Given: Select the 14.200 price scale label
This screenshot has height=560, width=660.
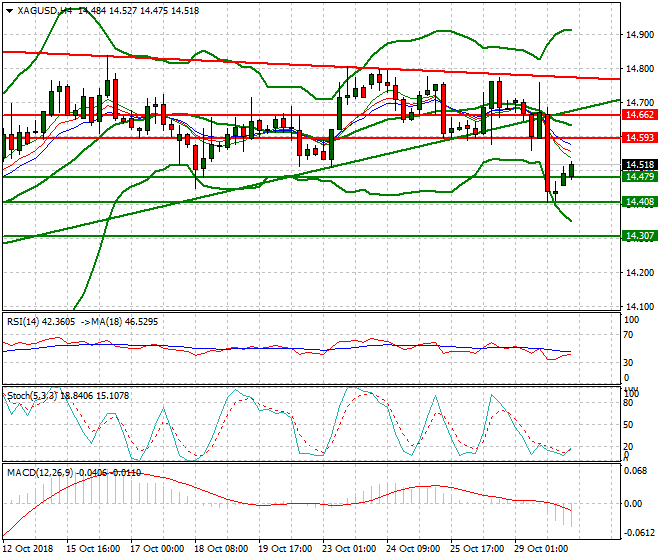Looking at the screenshot, I should [640, 272].
